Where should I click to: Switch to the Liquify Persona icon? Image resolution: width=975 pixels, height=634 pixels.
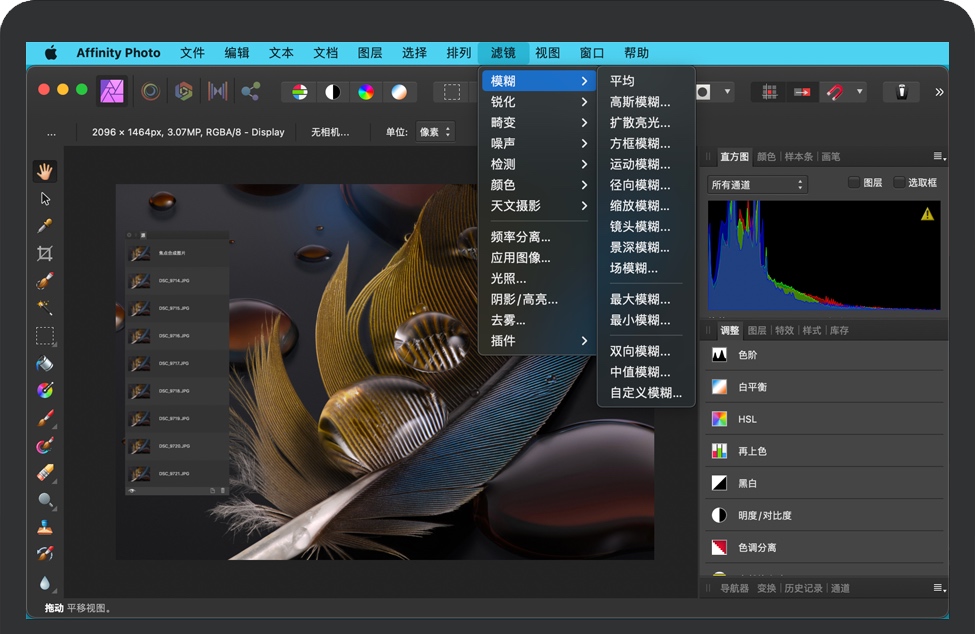point(150,92)
